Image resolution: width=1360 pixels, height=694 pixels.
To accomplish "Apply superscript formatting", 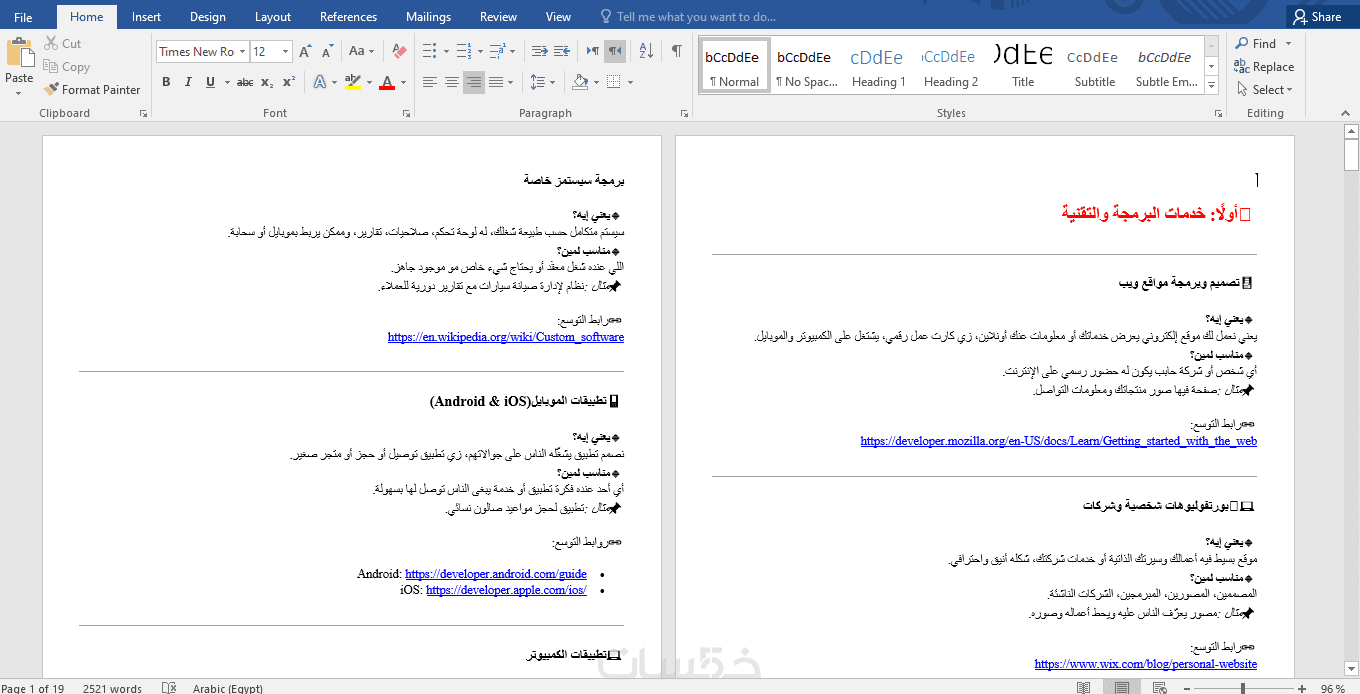I will coord(289,82).
